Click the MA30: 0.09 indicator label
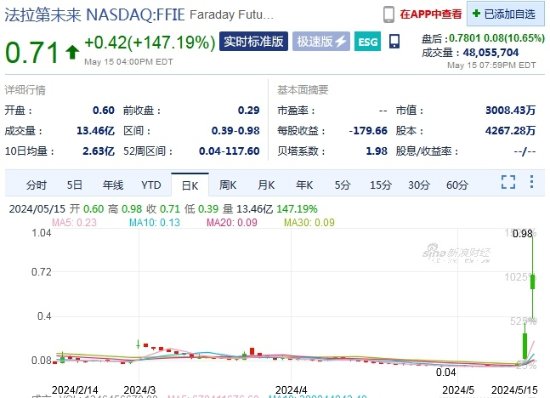Image resolution: width=550 pixels, height=398 pixels. click(x=309, y=222)
